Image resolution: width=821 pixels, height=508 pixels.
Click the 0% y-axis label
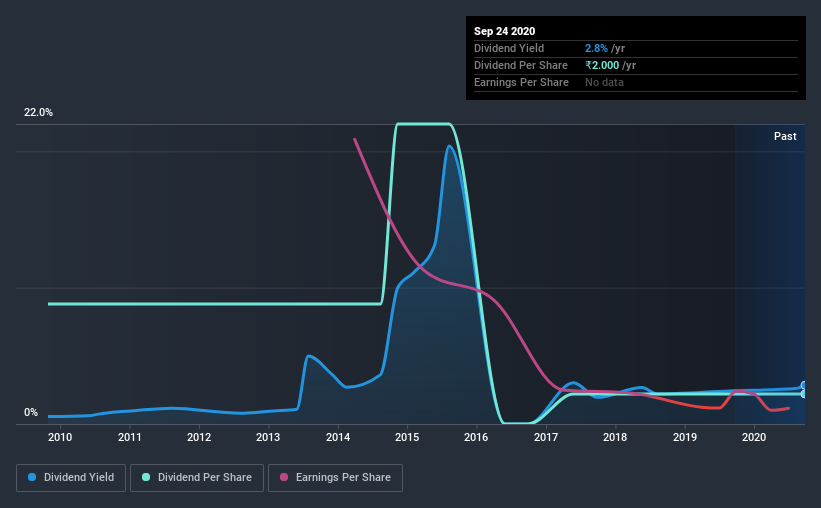pos(31,413)
